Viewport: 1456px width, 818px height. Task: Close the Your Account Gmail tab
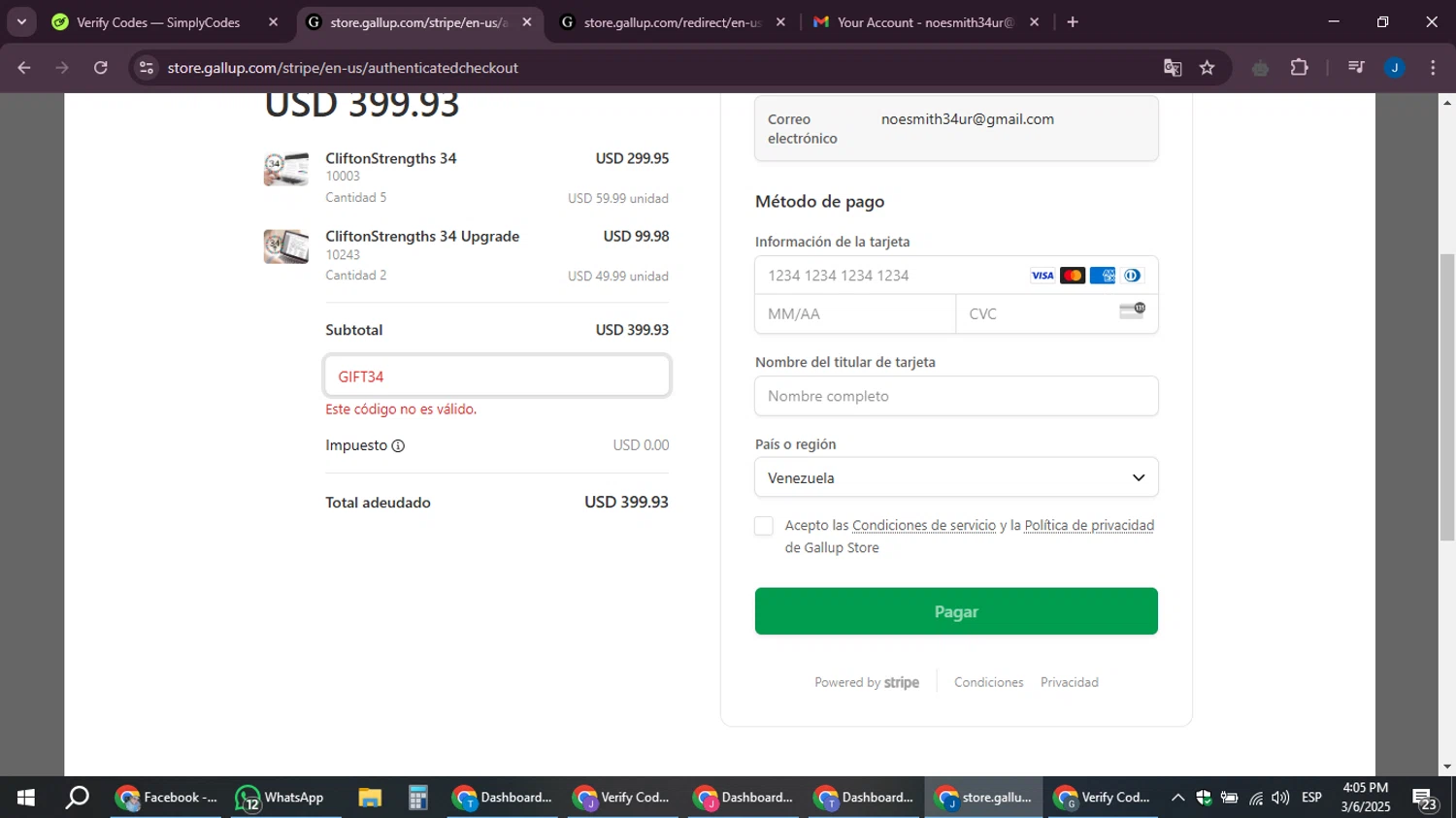coord(1034,22)
